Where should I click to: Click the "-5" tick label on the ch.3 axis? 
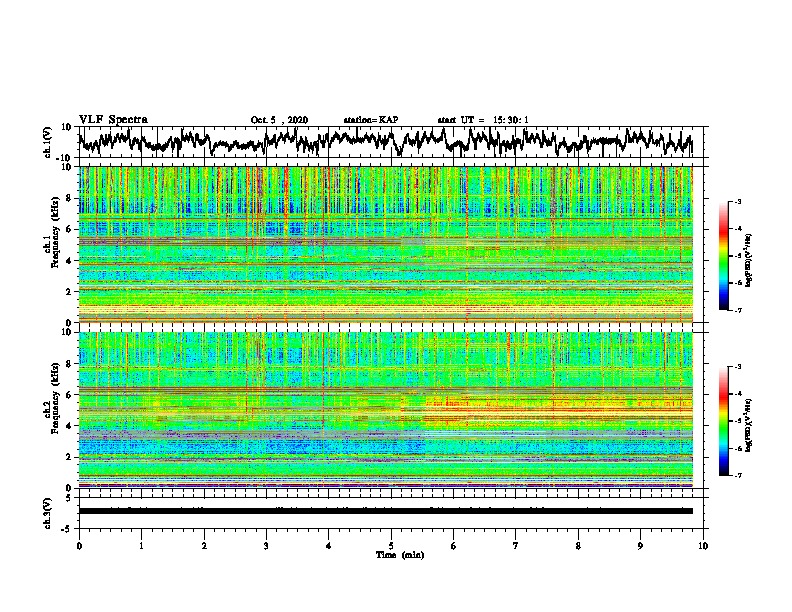click(x=66, y=529)
